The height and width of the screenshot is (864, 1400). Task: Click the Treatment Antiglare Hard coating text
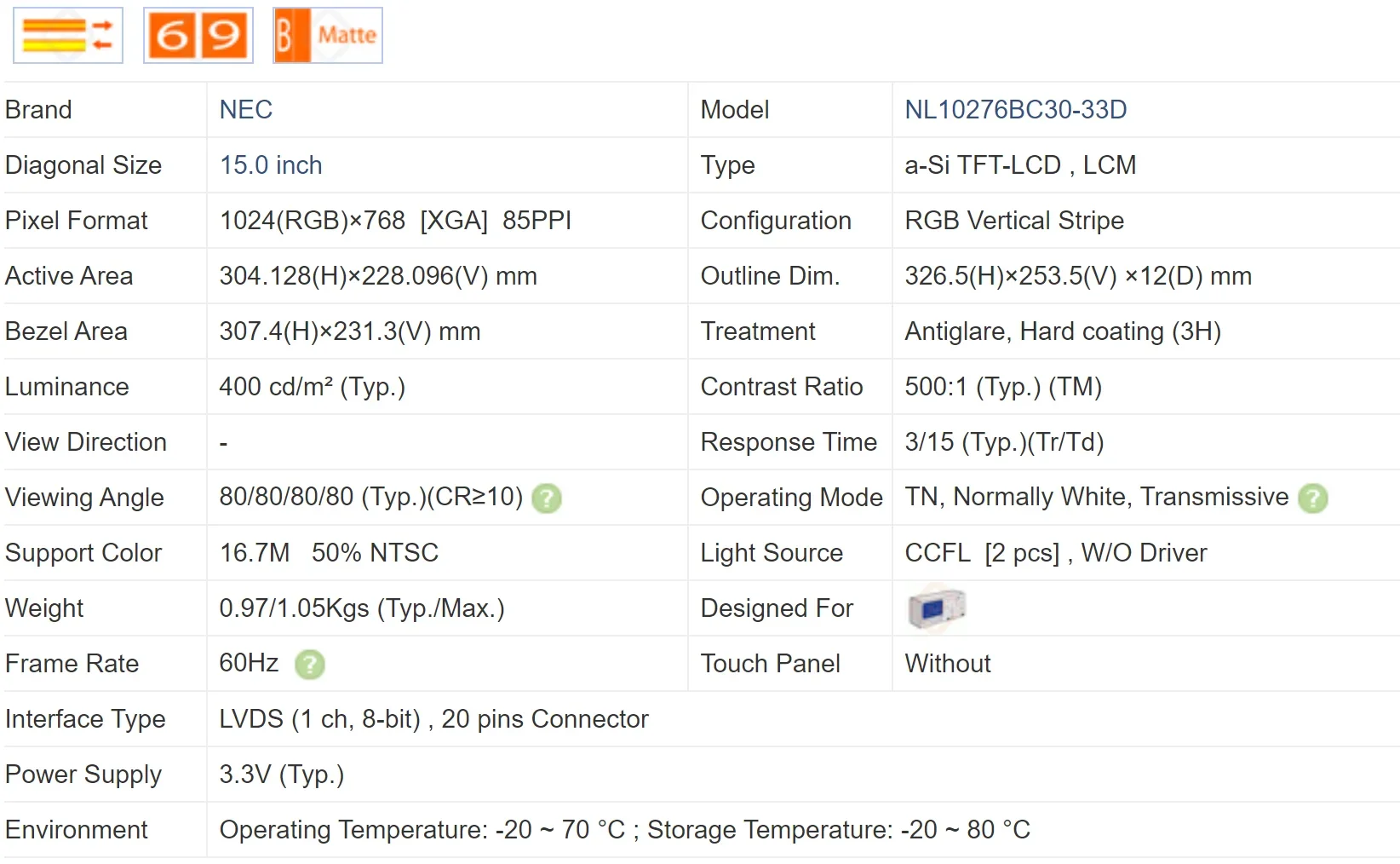coord(1062,331)
